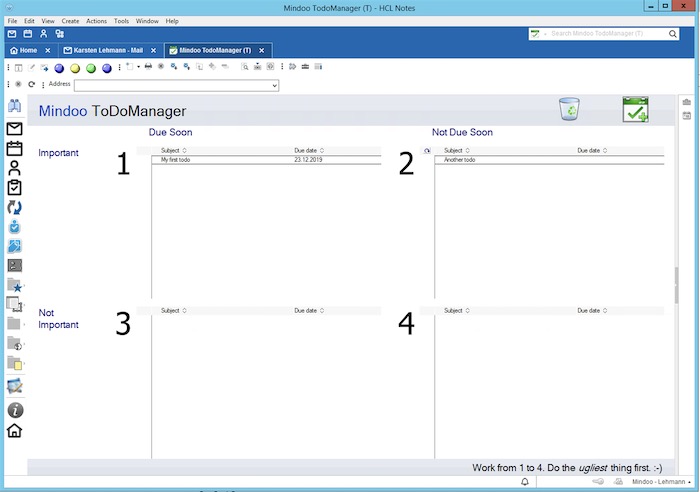Open the search scope dropdown in search box

click(545, 34)
